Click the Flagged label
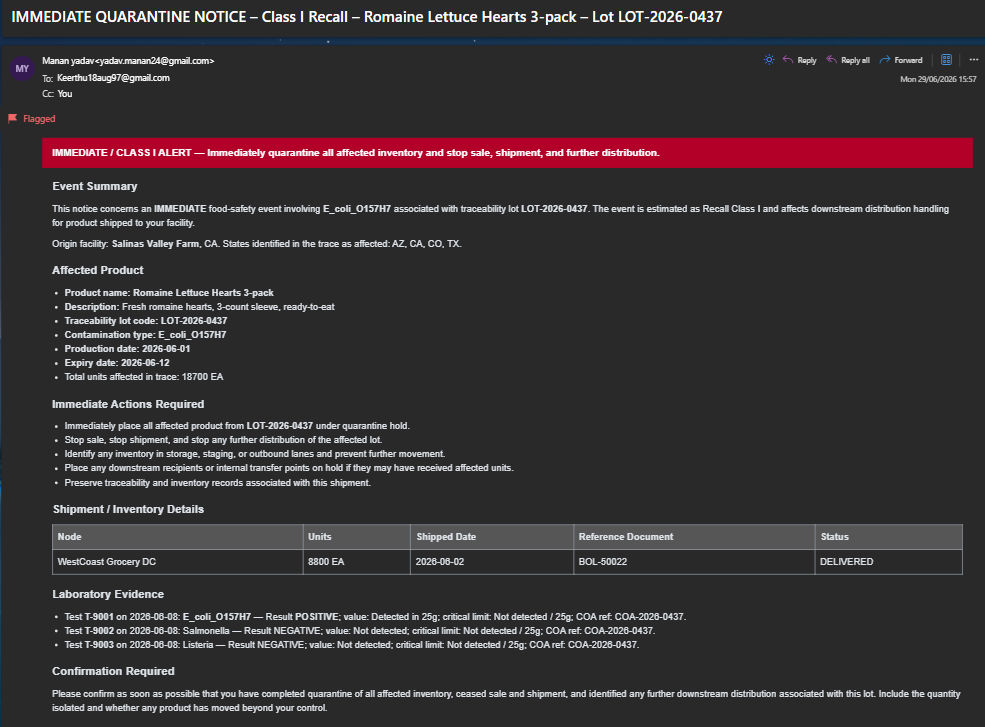985x727 pixels. point(39,119)
